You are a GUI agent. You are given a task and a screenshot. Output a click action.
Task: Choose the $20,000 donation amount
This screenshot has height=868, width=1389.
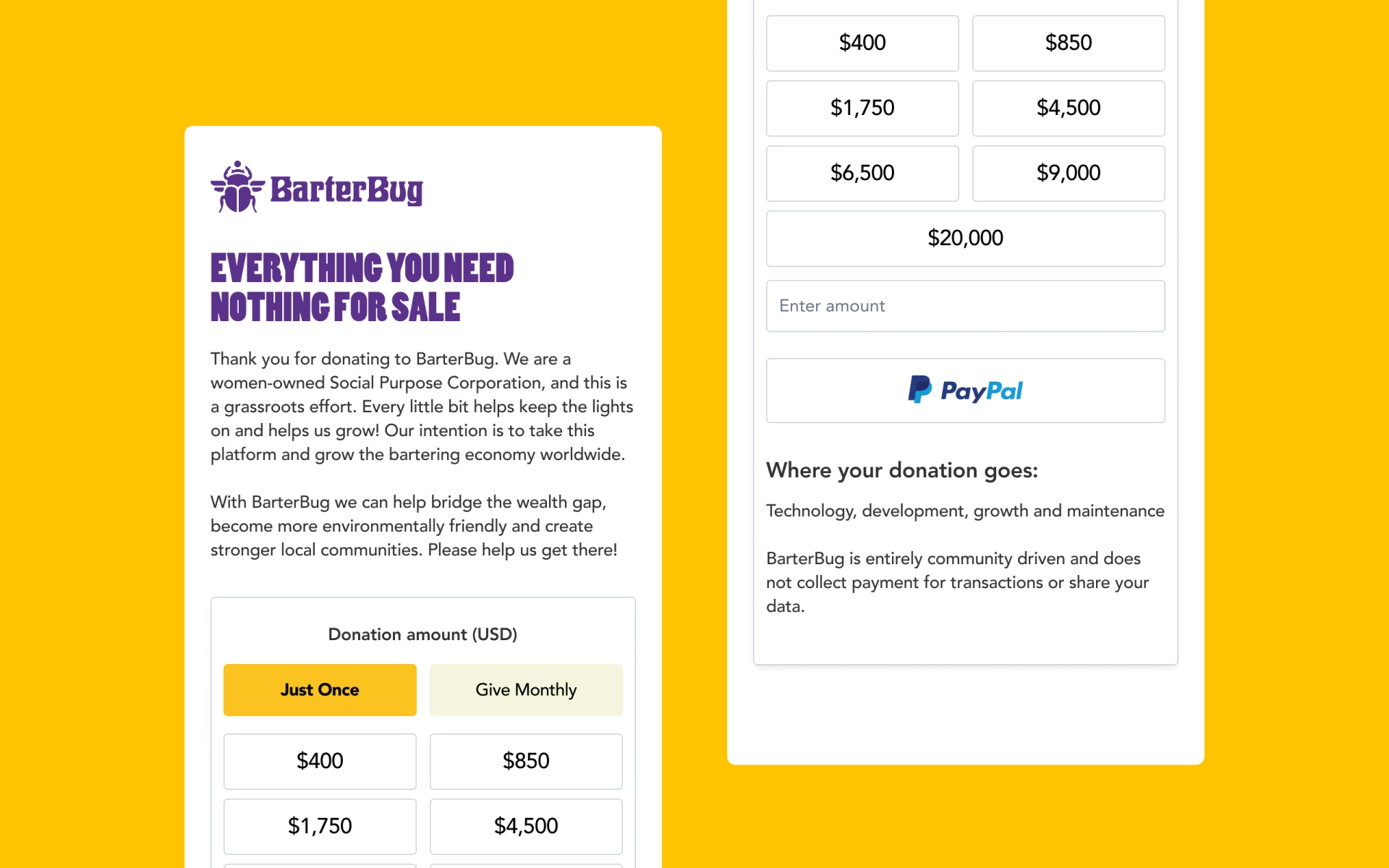click(966, 239)
